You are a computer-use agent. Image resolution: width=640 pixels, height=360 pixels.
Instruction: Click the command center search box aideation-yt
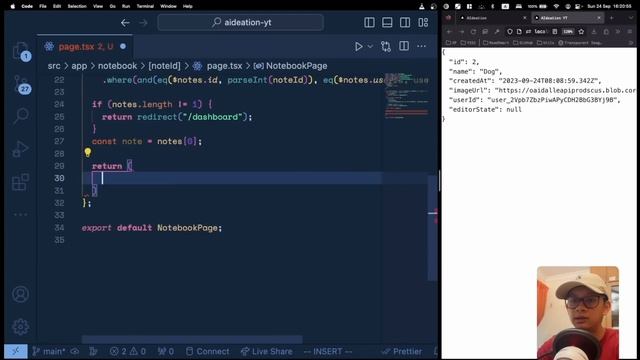[241, 22]
